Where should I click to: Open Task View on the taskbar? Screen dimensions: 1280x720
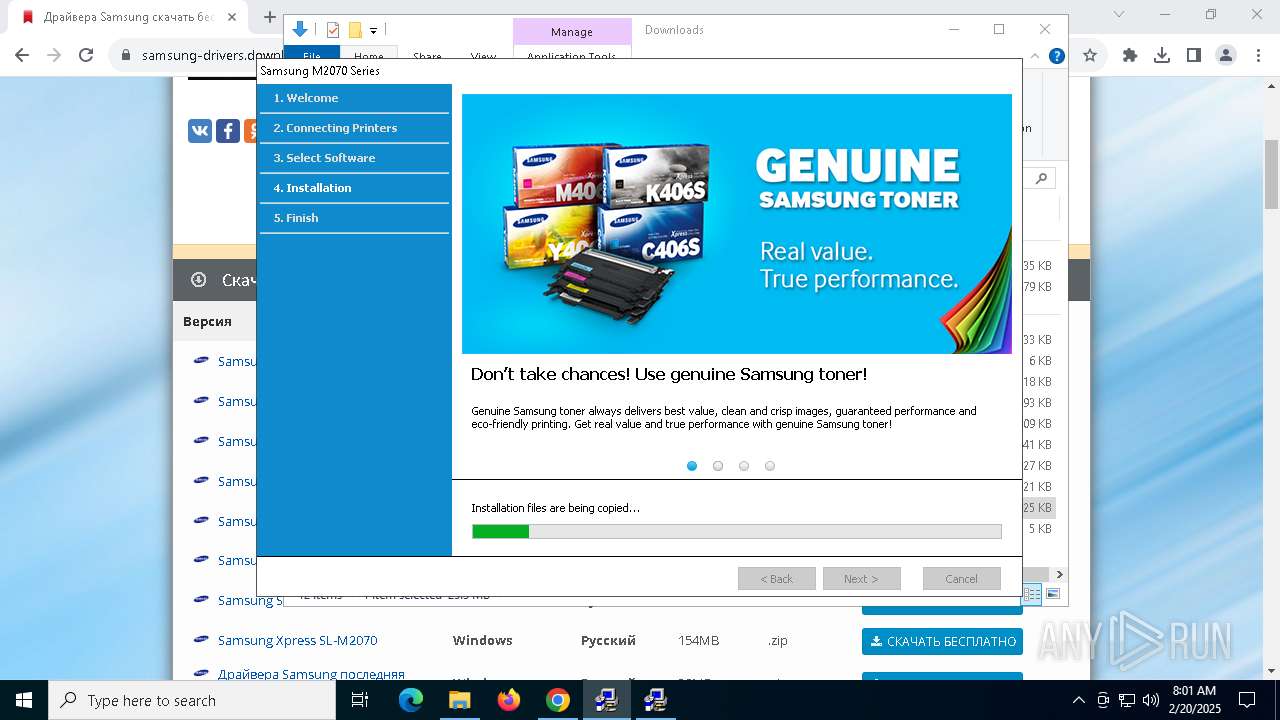pos(360,700)
